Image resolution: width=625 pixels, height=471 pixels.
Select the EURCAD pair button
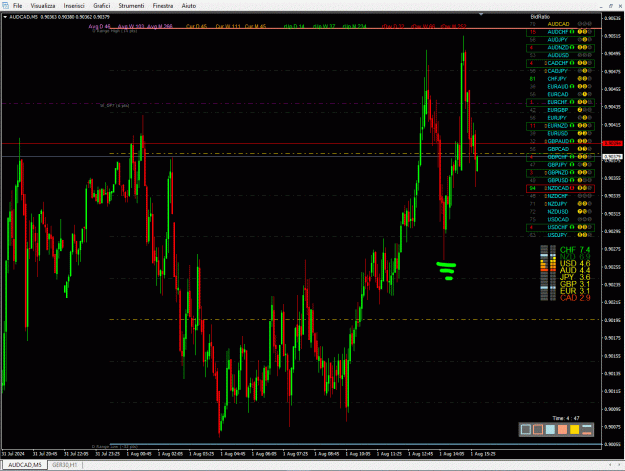click(558, 94)
